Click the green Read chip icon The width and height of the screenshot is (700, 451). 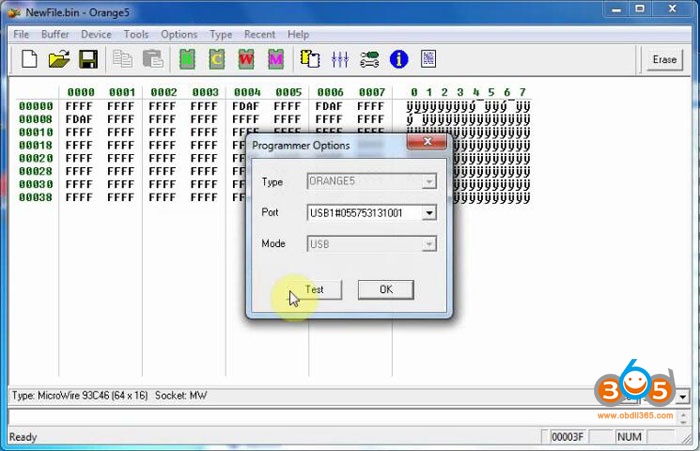(x=187, y=59)
